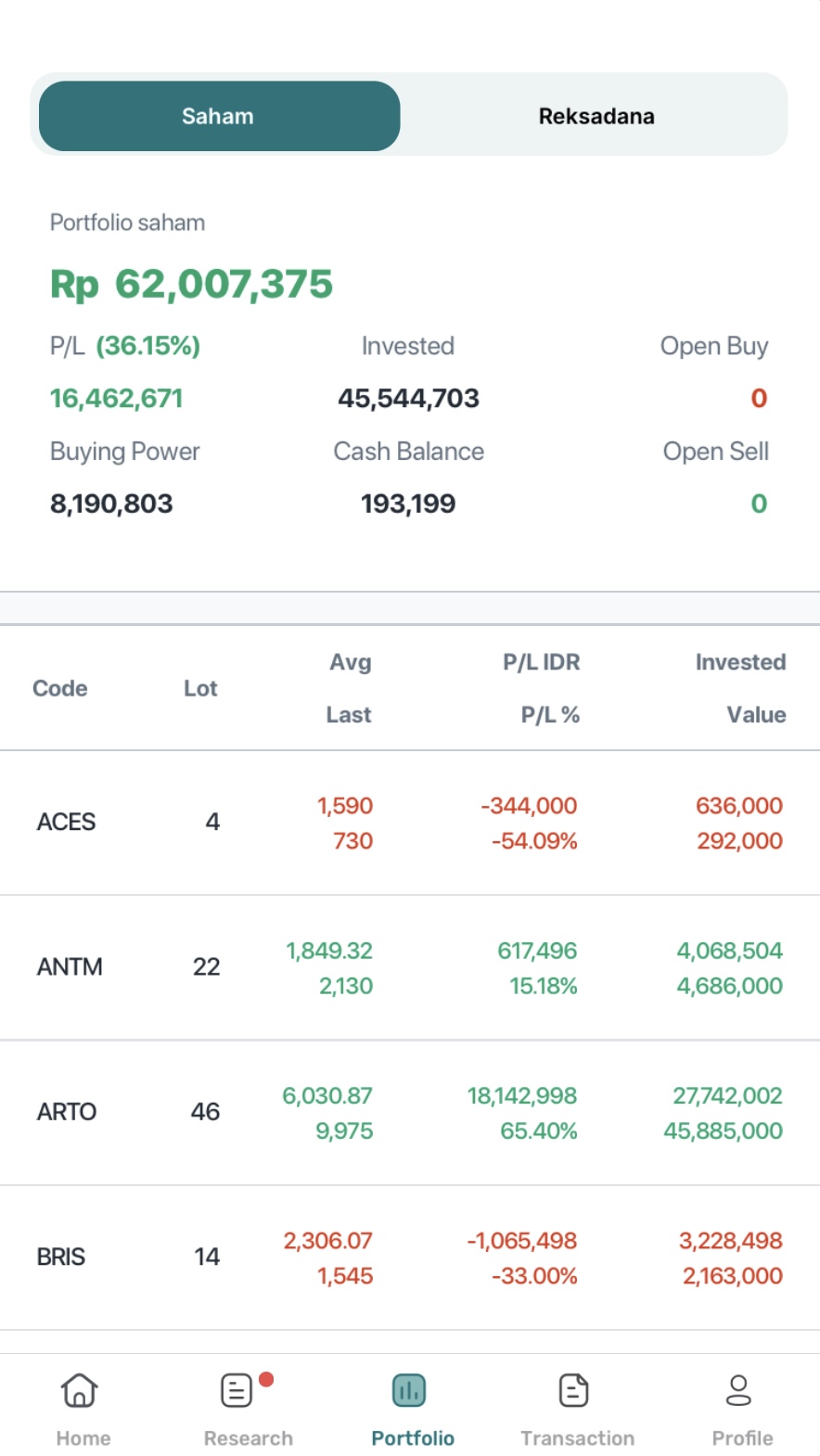Sort holdings by Code column header
The width and height of the screenshot is (820, 1456).
[x=60, y=688]
